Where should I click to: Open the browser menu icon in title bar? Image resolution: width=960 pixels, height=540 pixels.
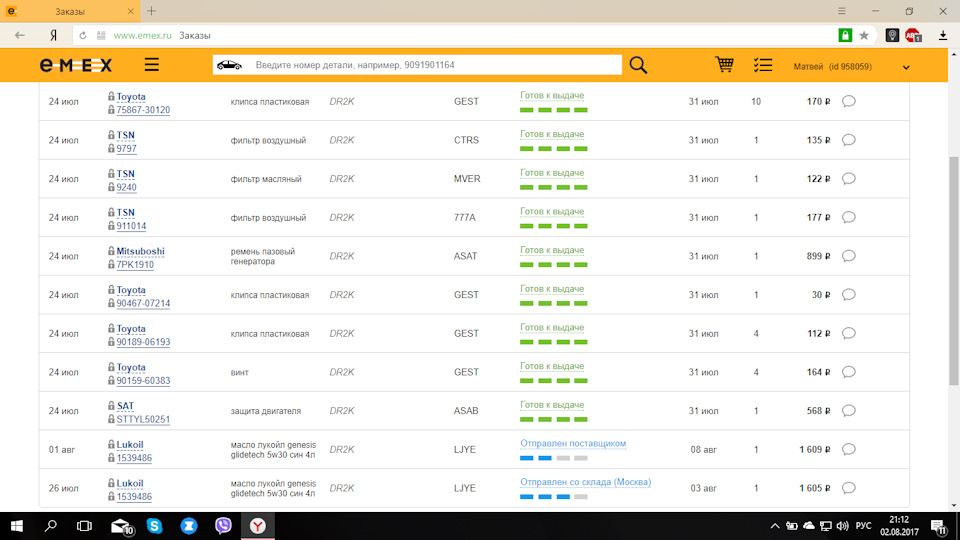pos(842,11)
